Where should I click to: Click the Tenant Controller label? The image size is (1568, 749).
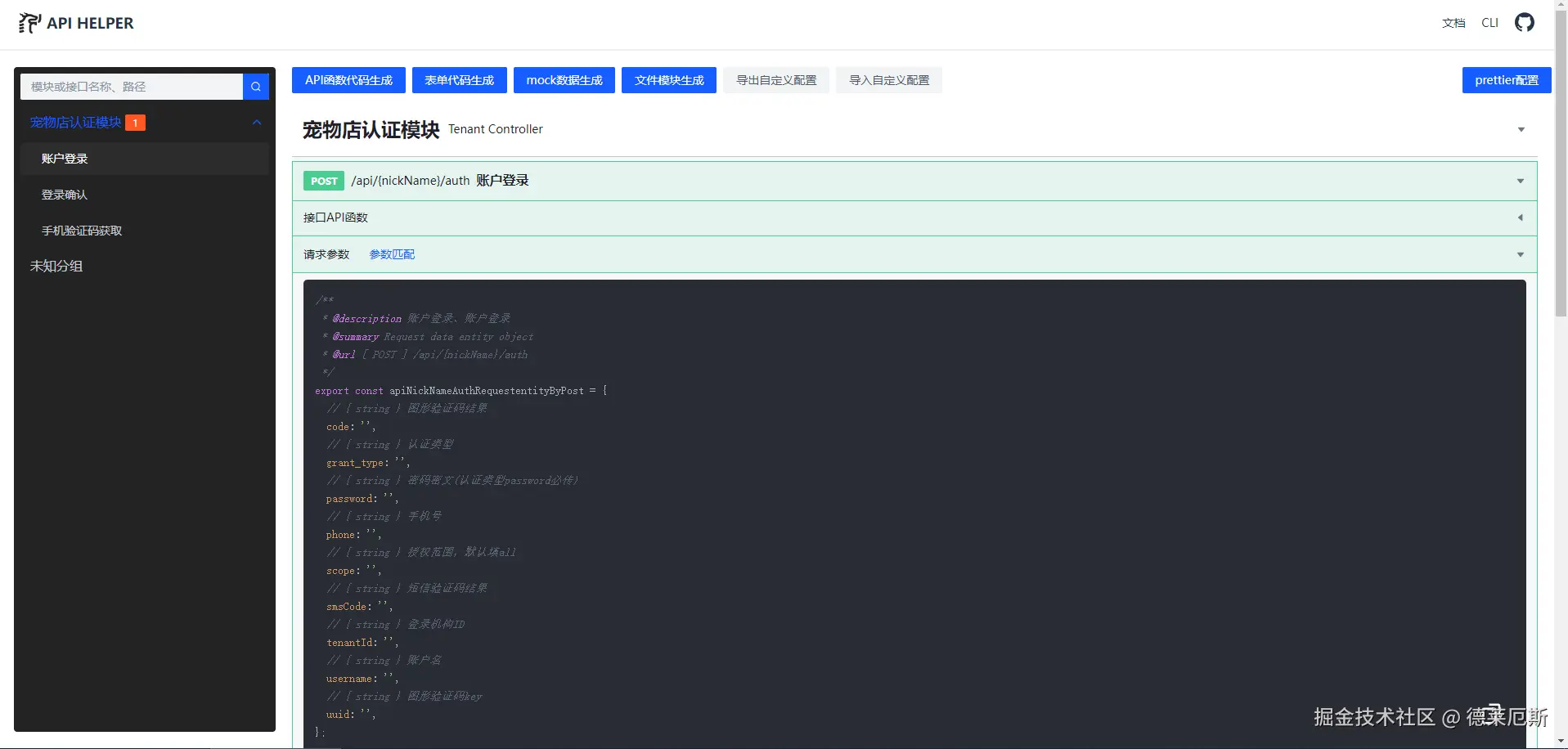pyautogui.click(x=496, y=129)
